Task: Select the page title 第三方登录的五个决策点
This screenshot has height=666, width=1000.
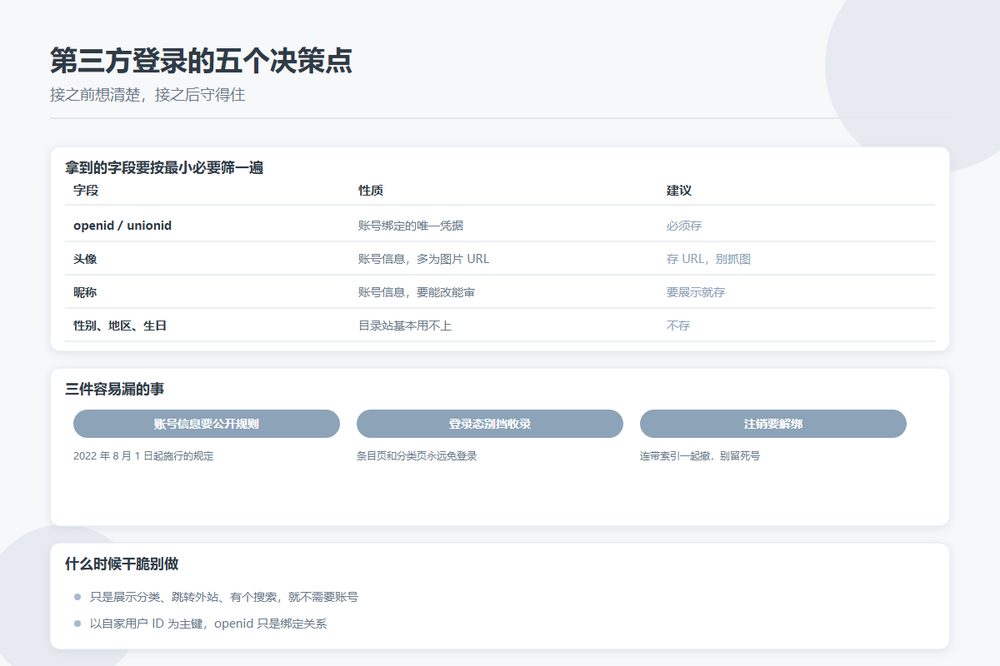Action: [201, 61]
